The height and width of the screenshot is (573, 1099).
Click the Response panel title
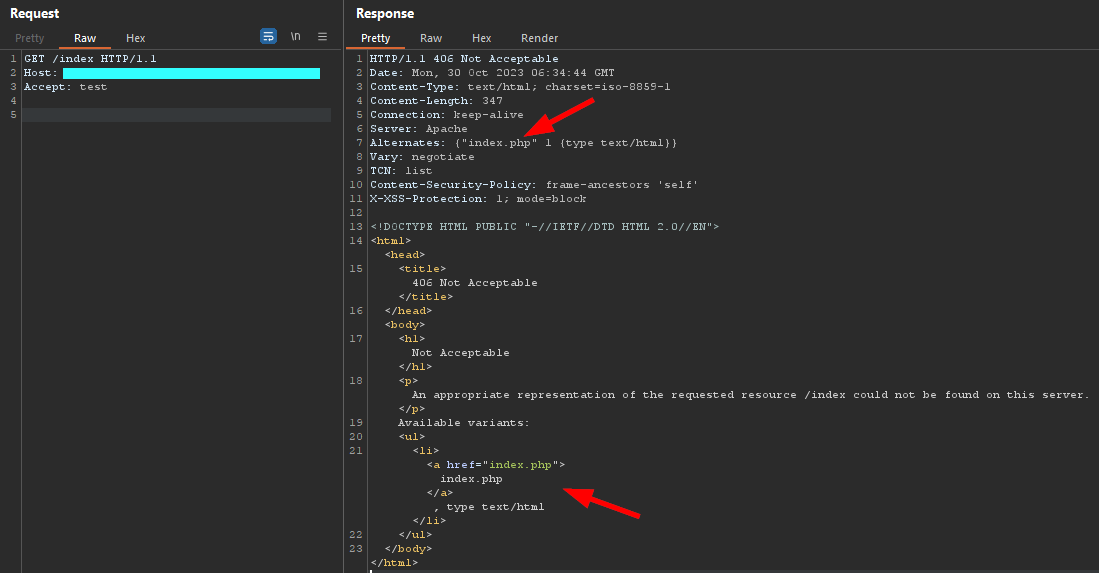point(385,13)
